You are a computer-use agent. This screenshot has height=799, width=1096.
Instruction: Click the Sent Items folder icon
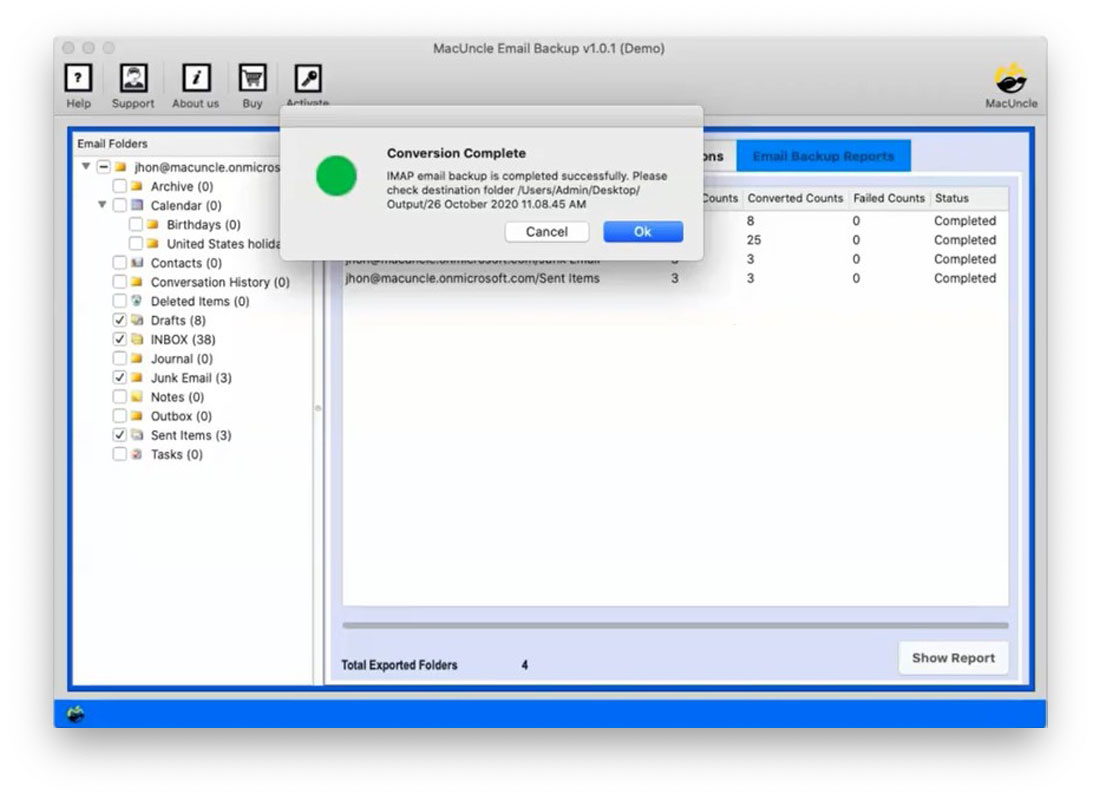[x=137, y=435]
